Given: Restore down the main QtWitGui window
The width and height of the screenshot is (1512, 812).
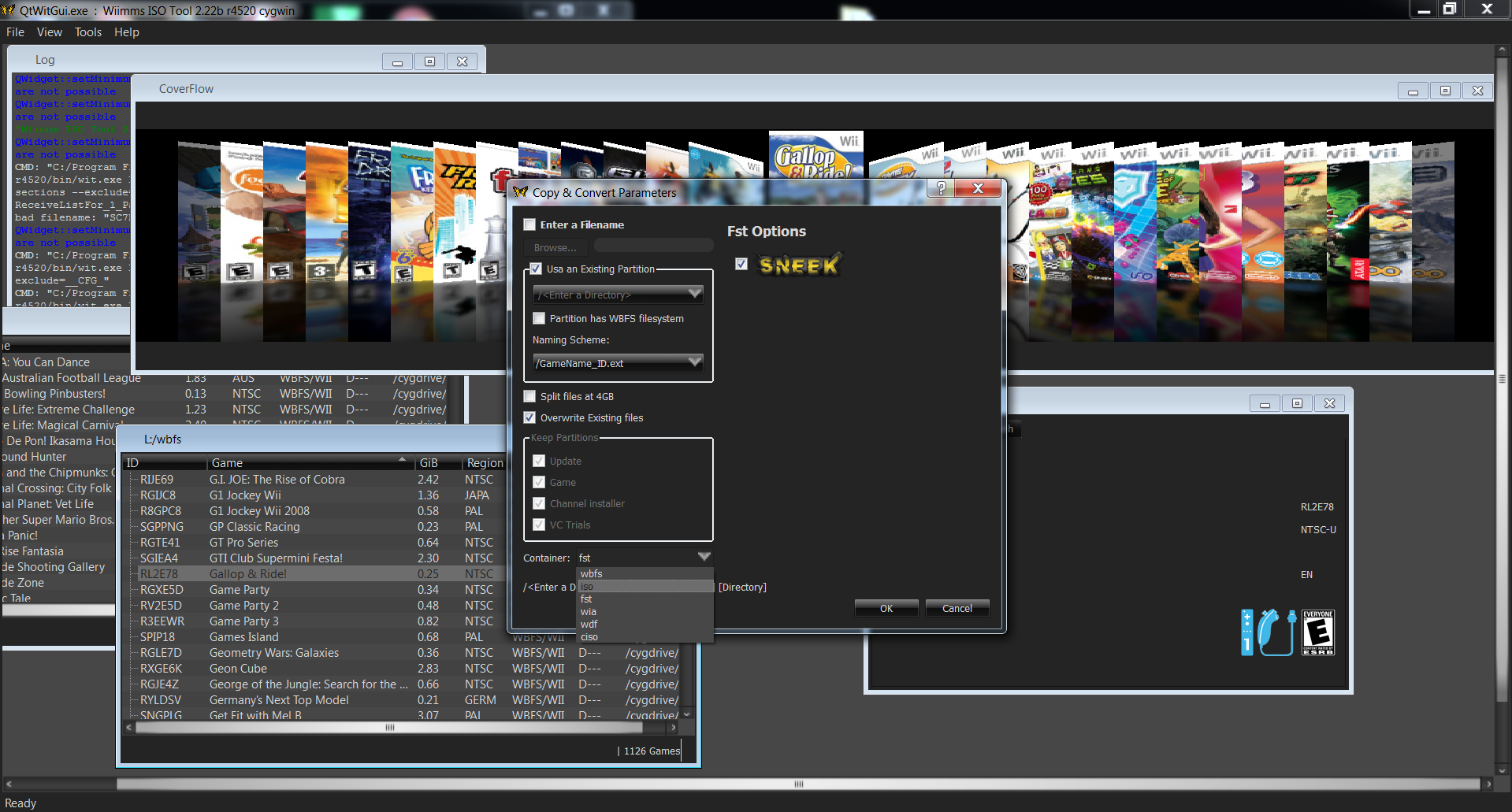Looking at the screenshot, I should pyautogui.click(x=1449, y=9).
